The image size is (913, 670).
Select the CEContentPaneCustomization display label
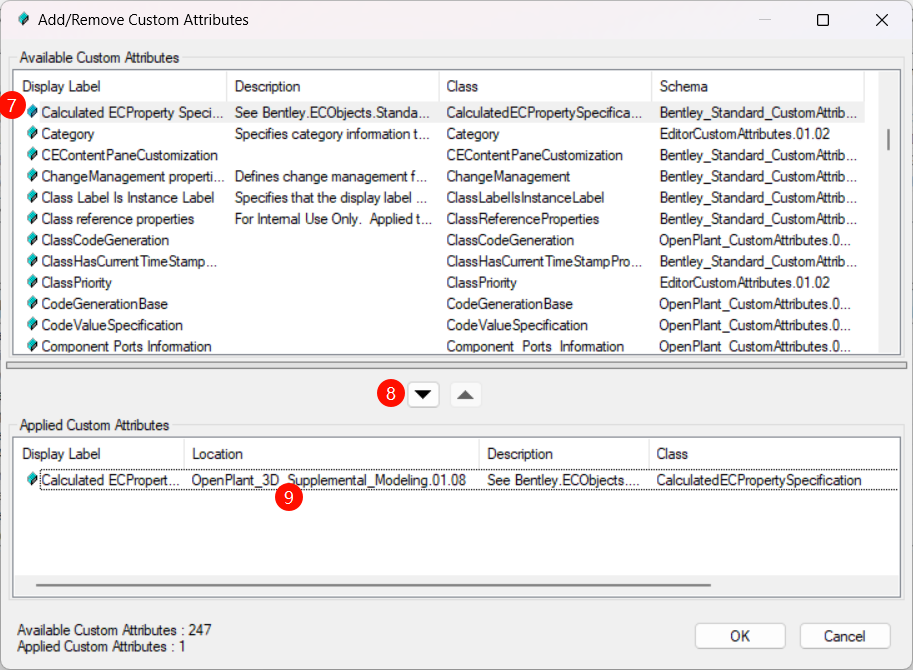129,155
